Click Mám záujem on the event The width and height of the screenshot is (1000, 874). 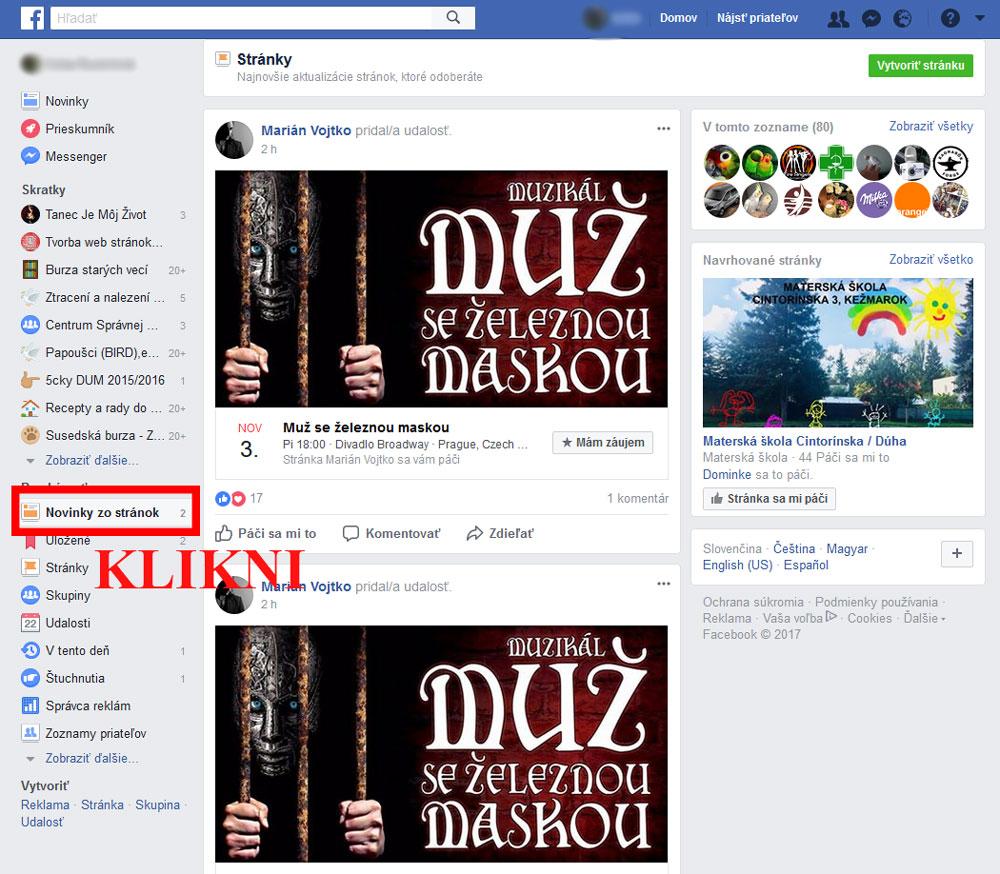603,442
